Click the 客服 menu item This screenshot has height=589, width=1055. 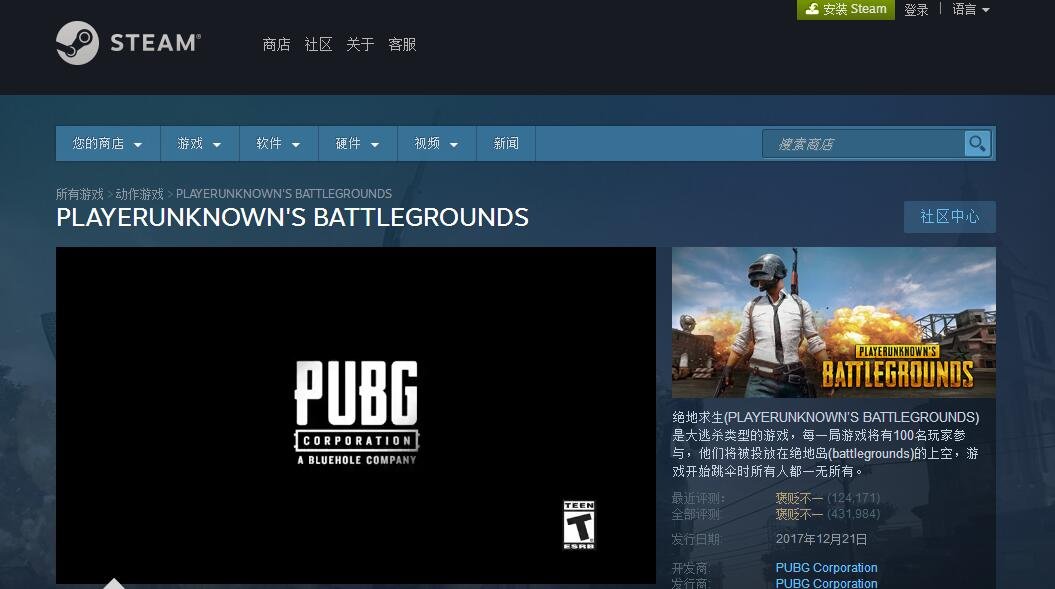pos(402,44)
